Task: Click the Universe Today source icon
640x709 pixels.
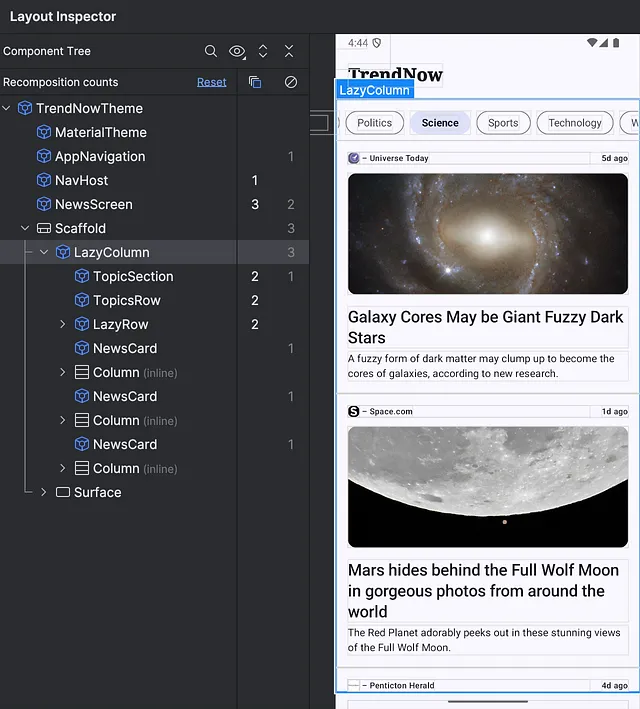Action: click(x=354, y=158)
